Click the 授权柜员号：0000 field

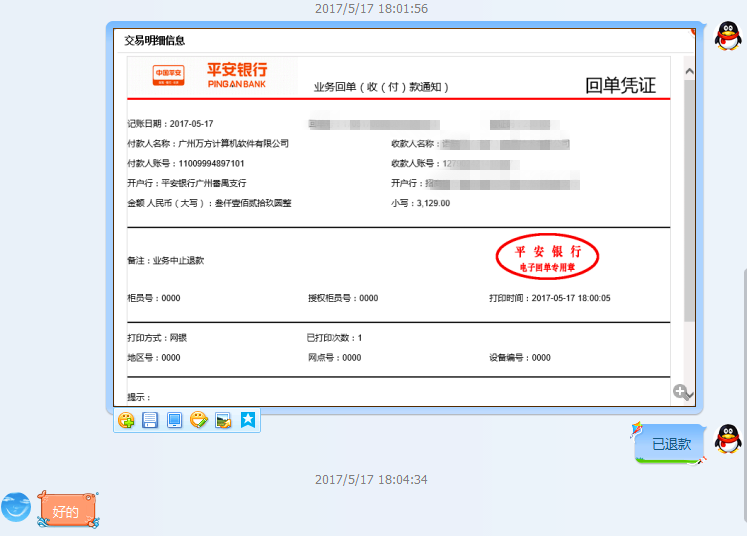pyautogui.click(x=343, y=298)
